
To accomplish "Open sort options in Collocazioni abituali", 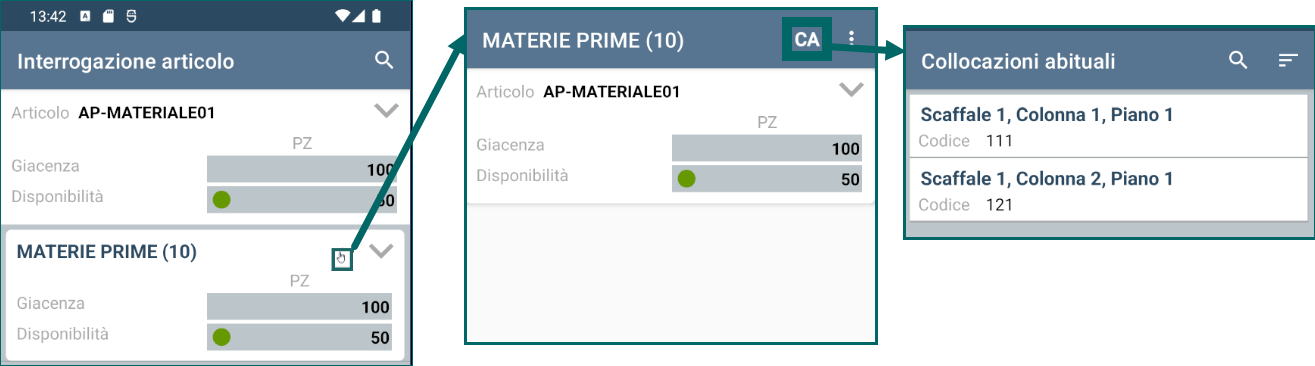I will (1288, 61).
